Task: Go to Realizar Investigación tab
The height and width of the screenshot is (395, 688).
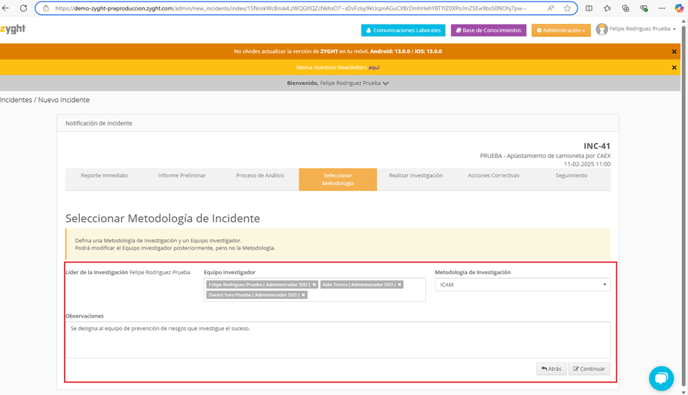Action: 416,176
